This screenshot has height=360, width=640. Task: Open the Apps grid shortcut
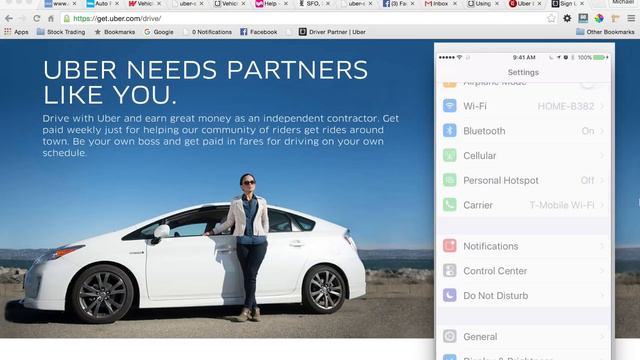16,32
